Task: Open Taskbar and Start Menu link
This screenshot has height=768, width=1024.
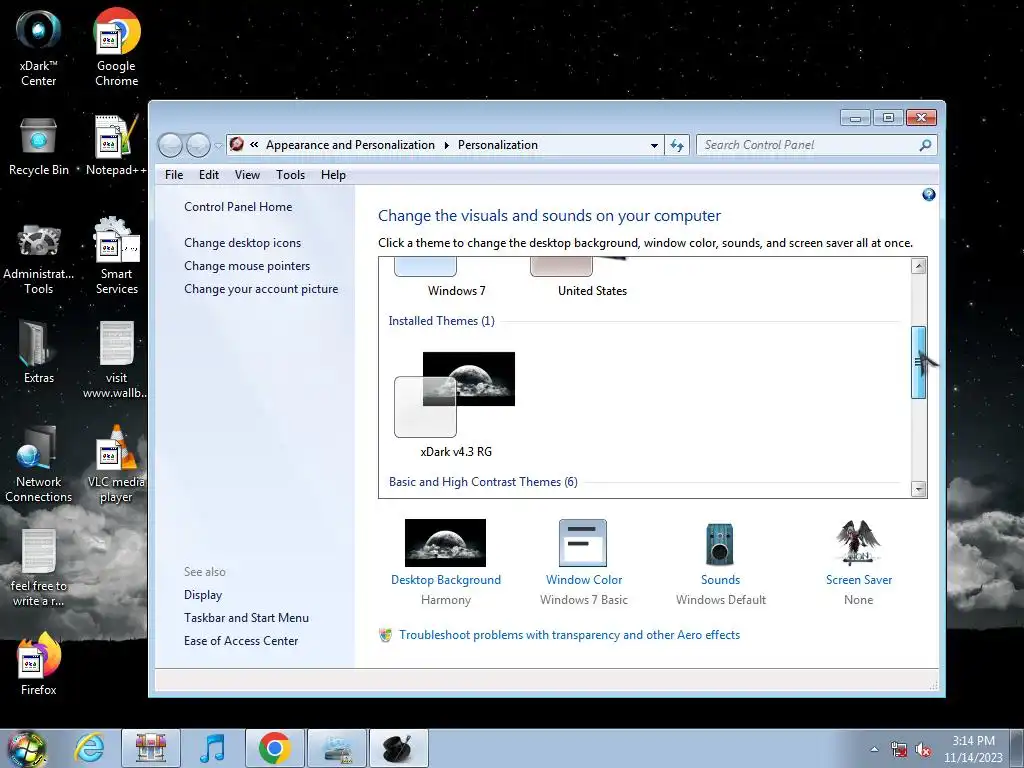Action: click(x=246, y=618)
